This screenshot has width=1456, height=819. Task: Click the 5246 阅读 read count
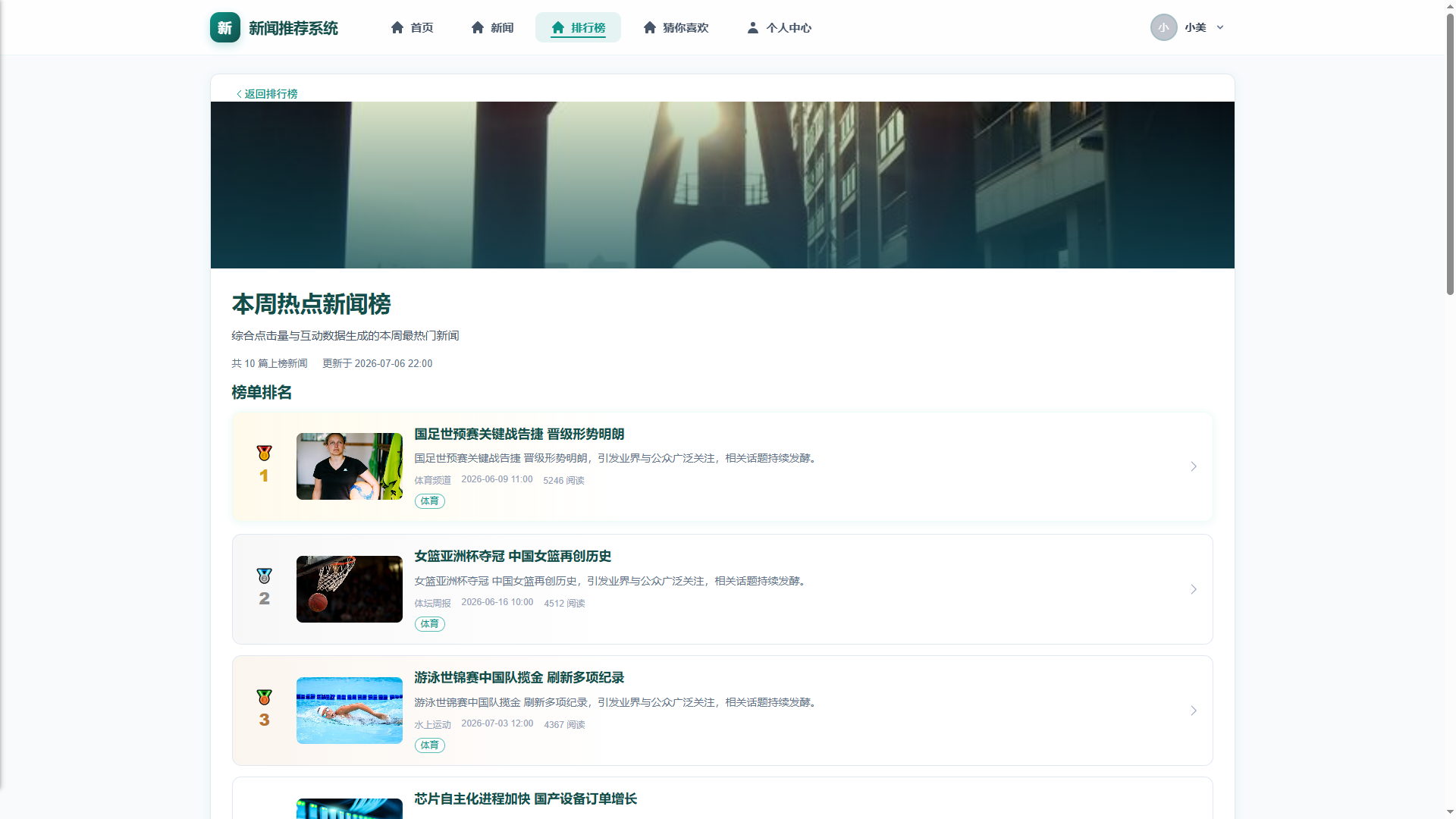563,481
